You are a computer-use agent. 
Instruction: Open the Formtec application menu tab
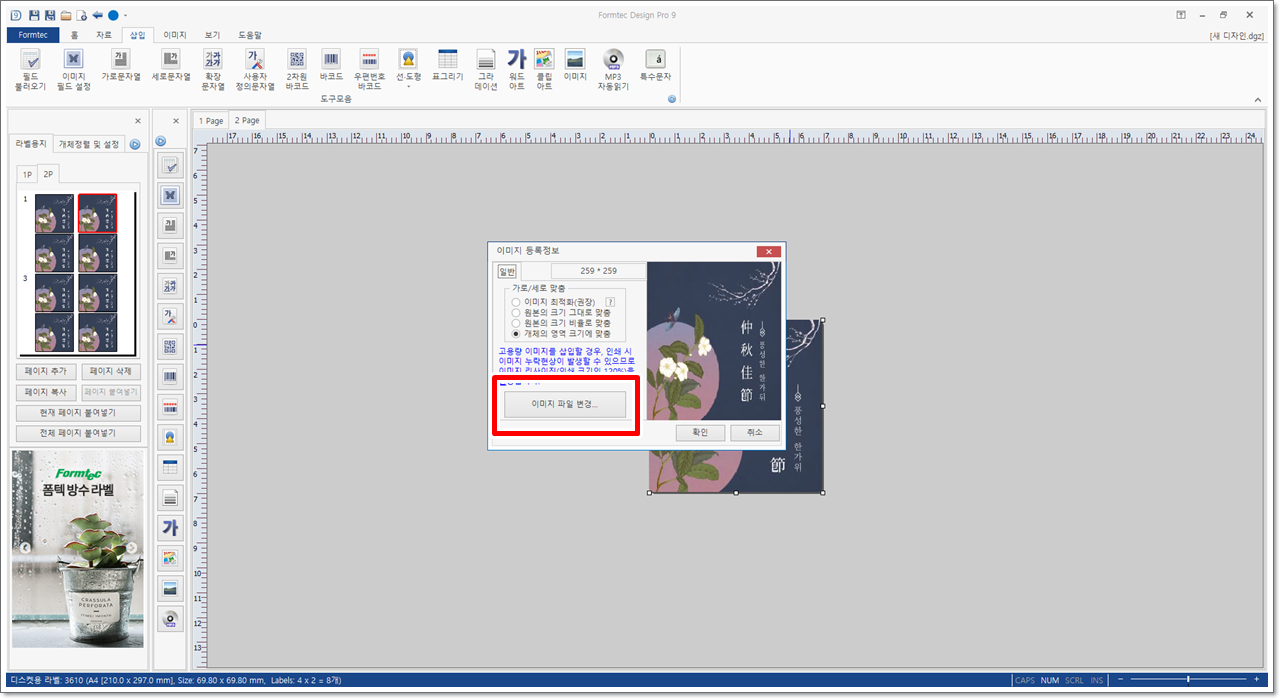pyautogui.click(x=33, y=35)
